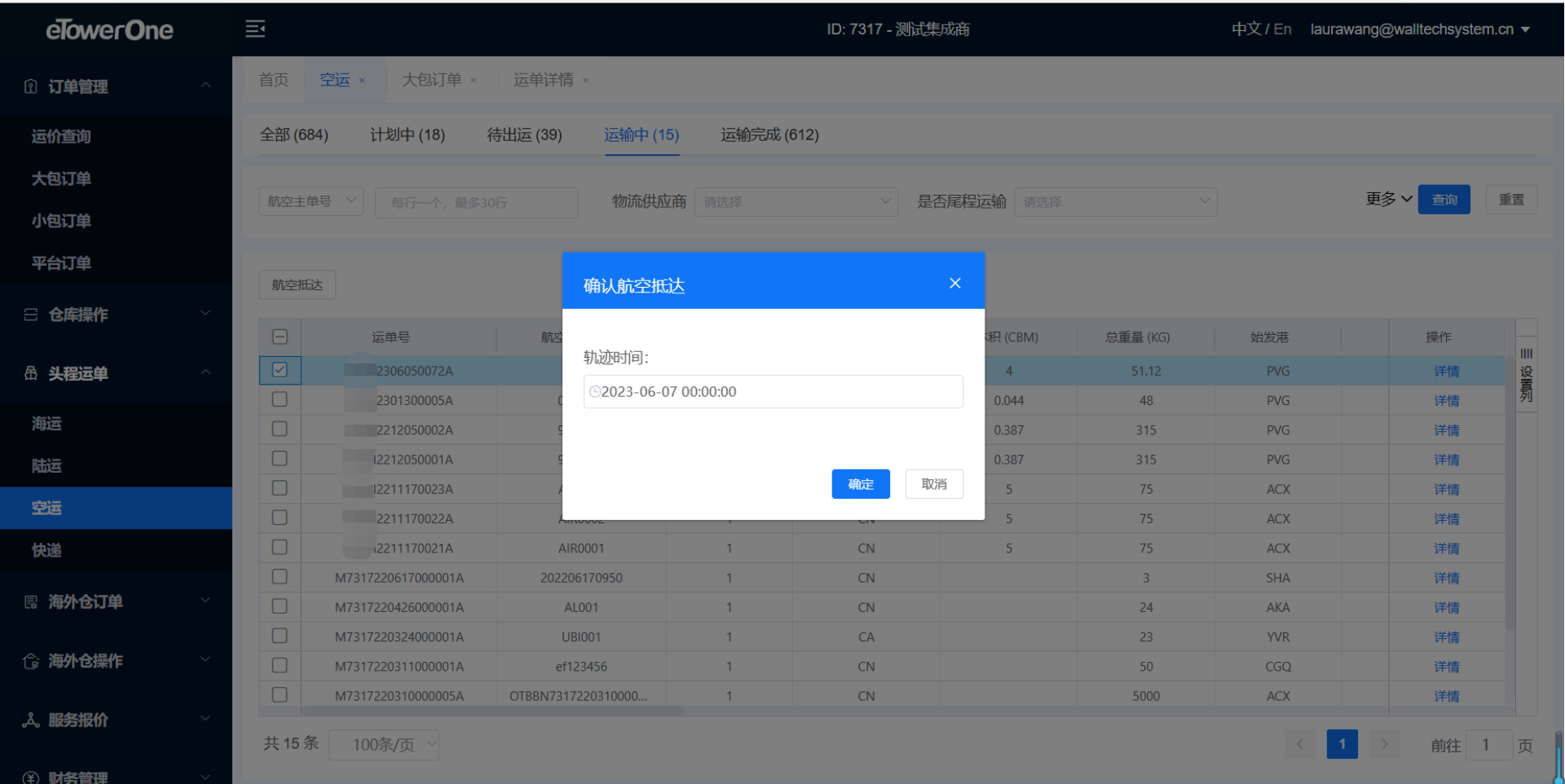Uncheck the checked first row checkbox

point(280,370)
